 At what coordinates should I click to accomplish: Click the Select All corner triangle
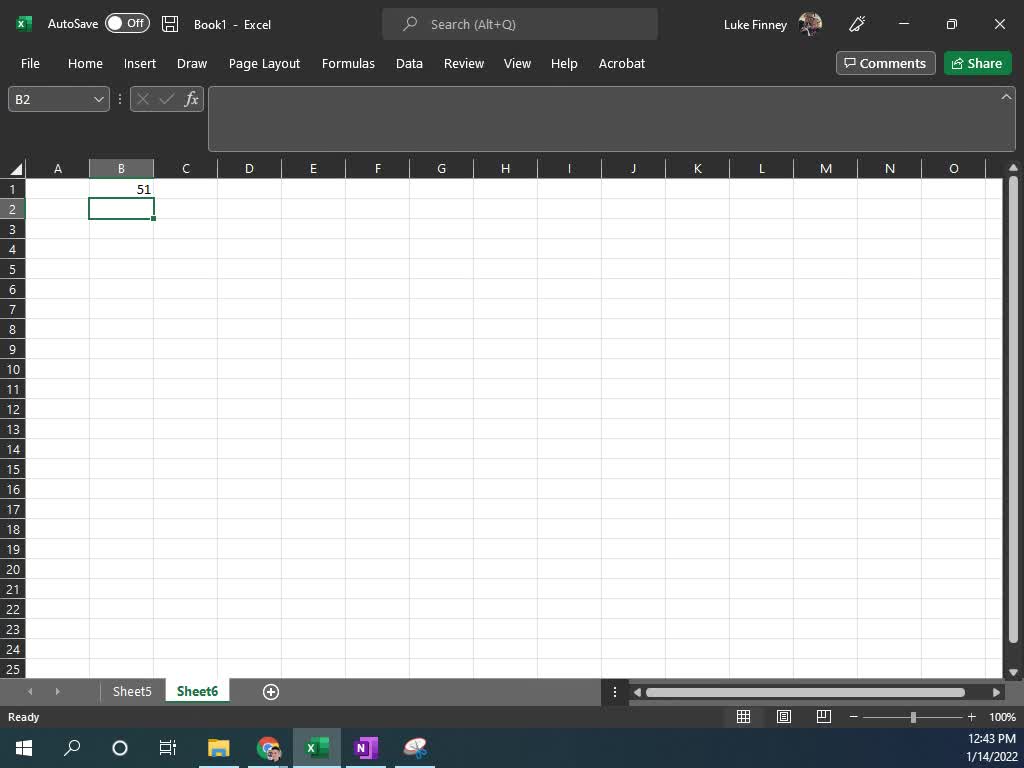(x=16, y=168)
